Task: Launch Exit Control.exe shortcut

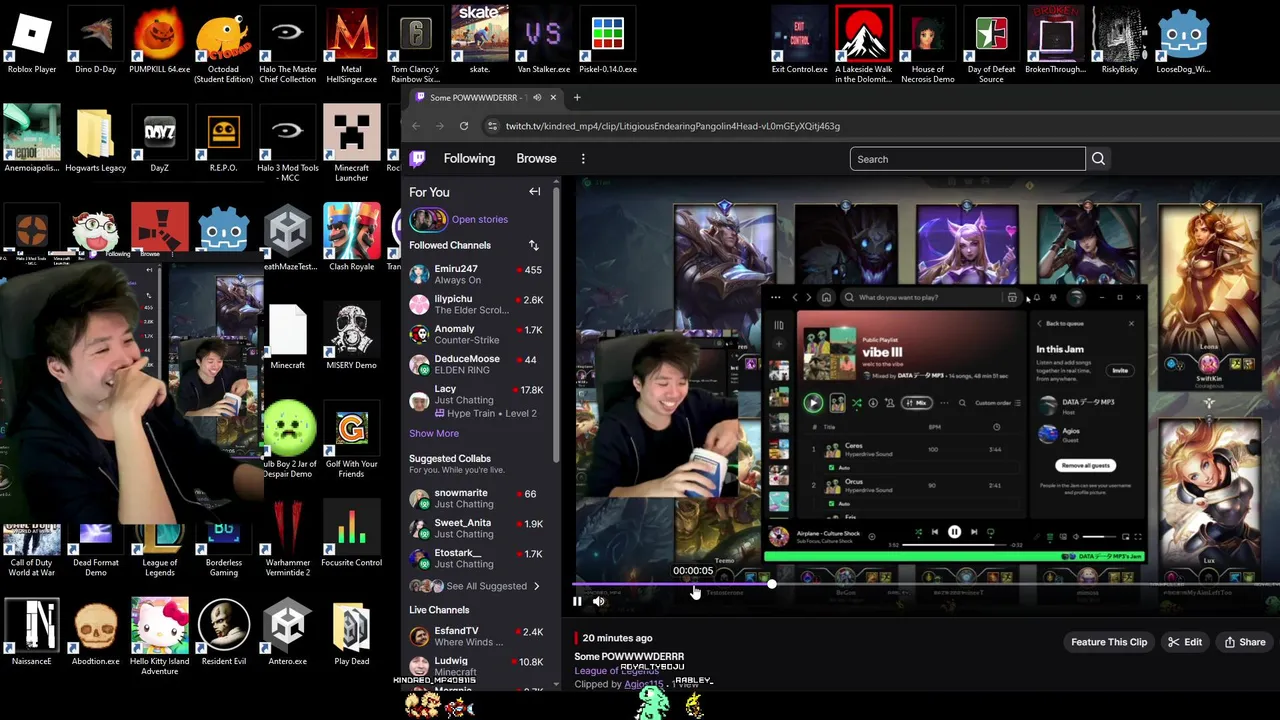Action: coord(799,40)
